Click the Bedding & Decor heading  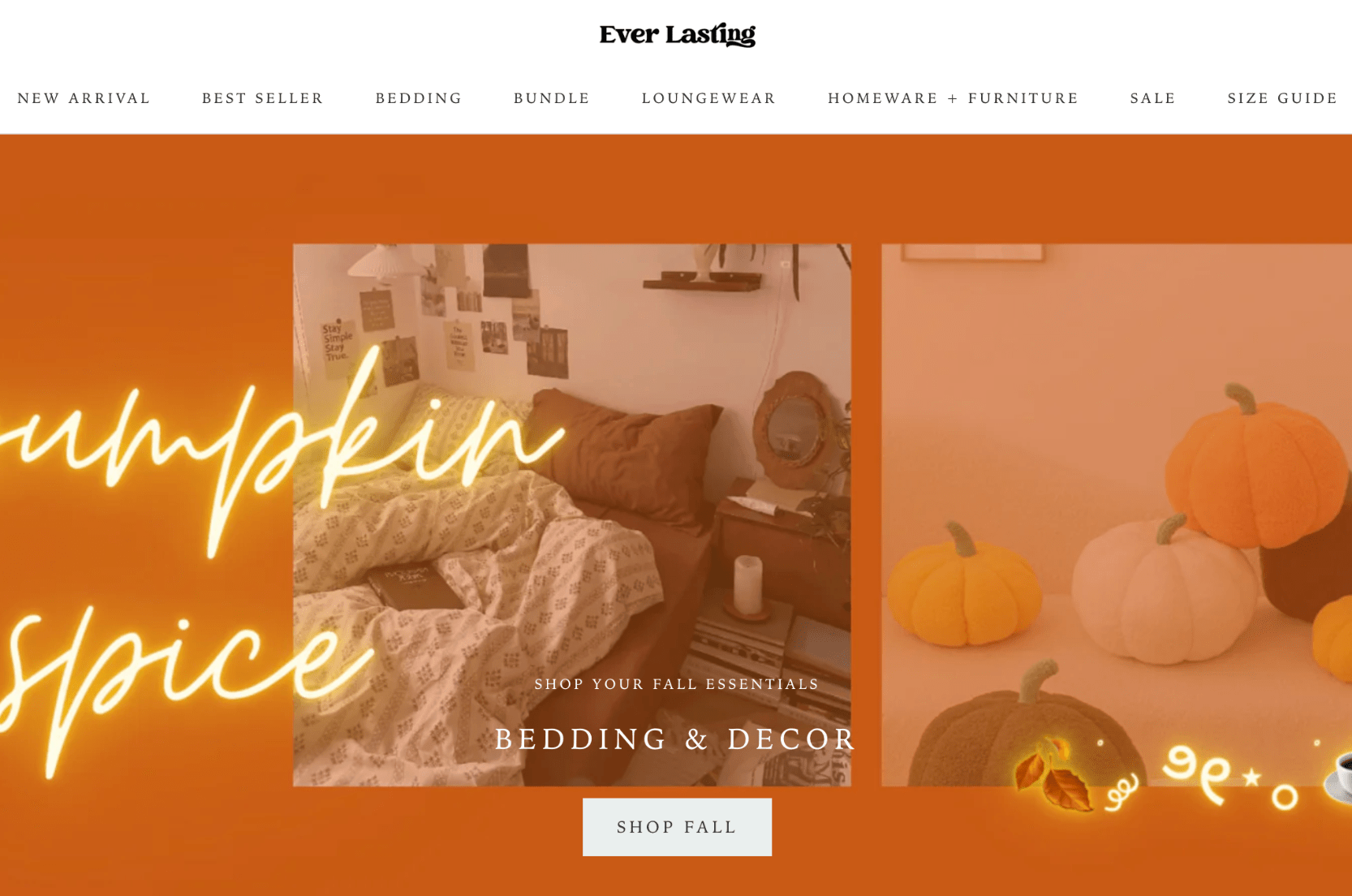tap(676, 739)
